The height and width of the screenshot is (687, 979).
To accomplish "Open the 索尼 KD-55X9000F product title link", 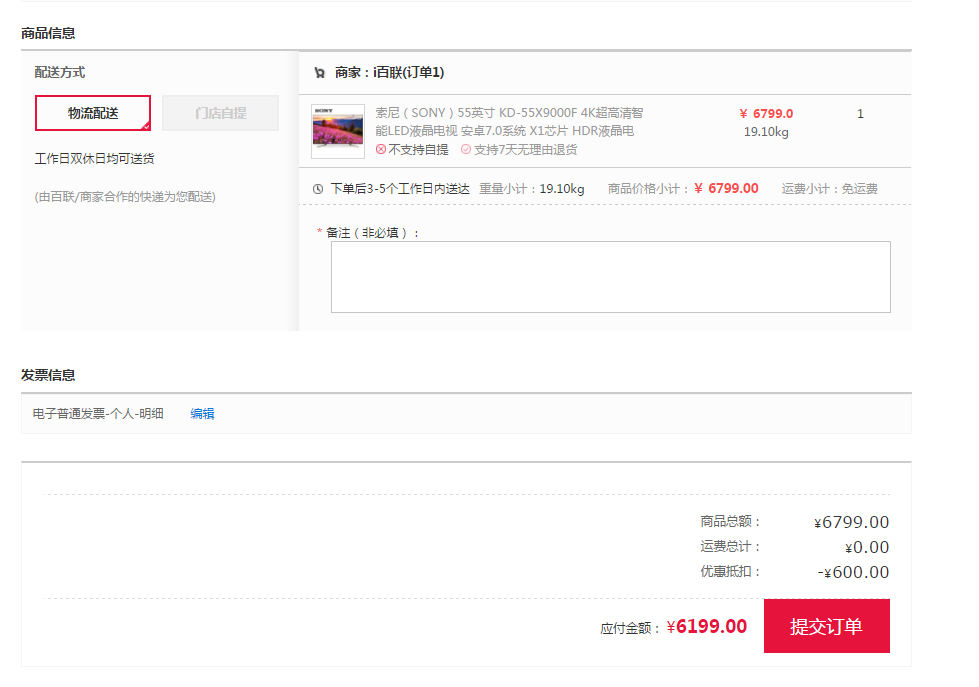I will (x=509, y=122).
